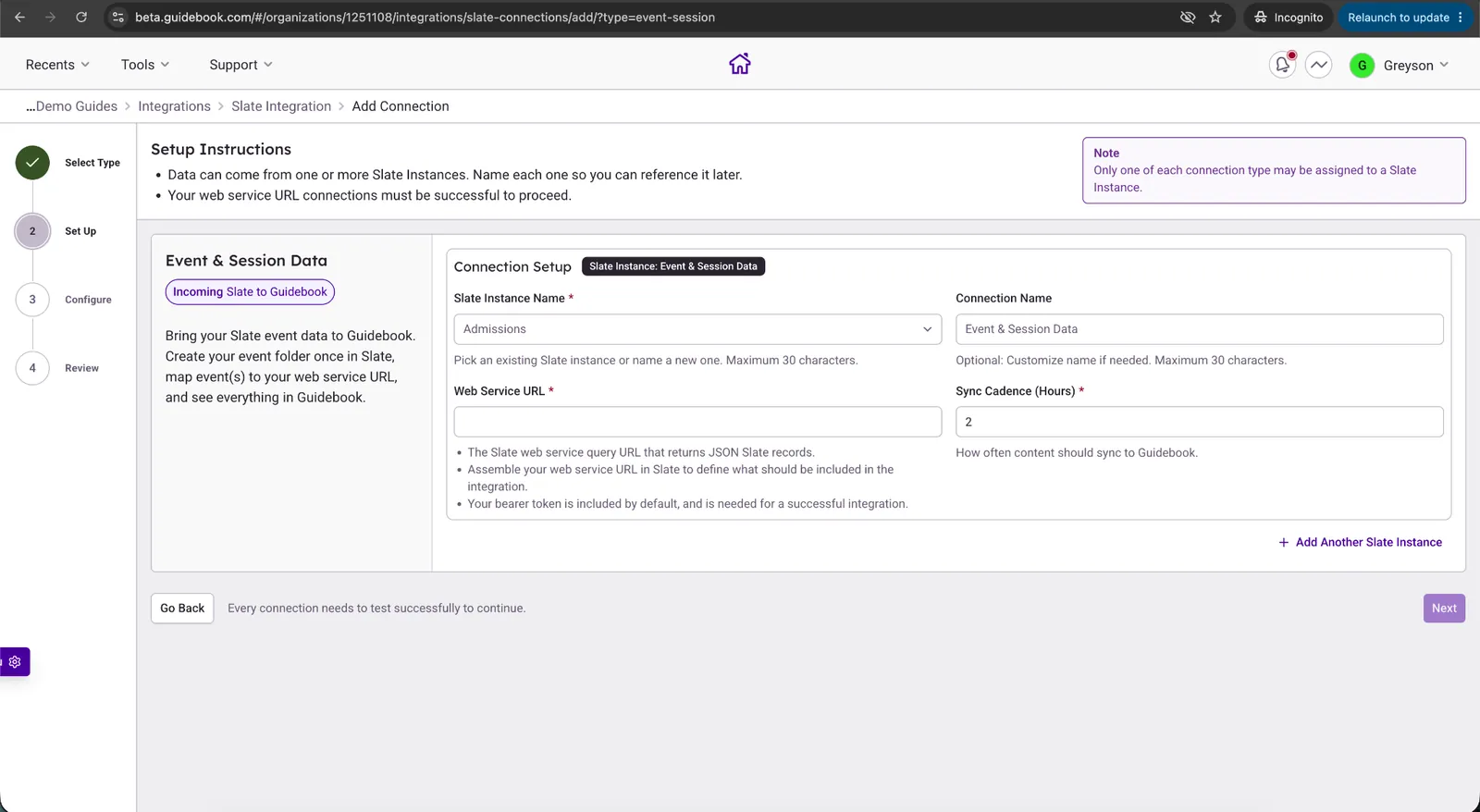
Task: Click the Add Connection breadcrumb text
Action: click(401, 106)
